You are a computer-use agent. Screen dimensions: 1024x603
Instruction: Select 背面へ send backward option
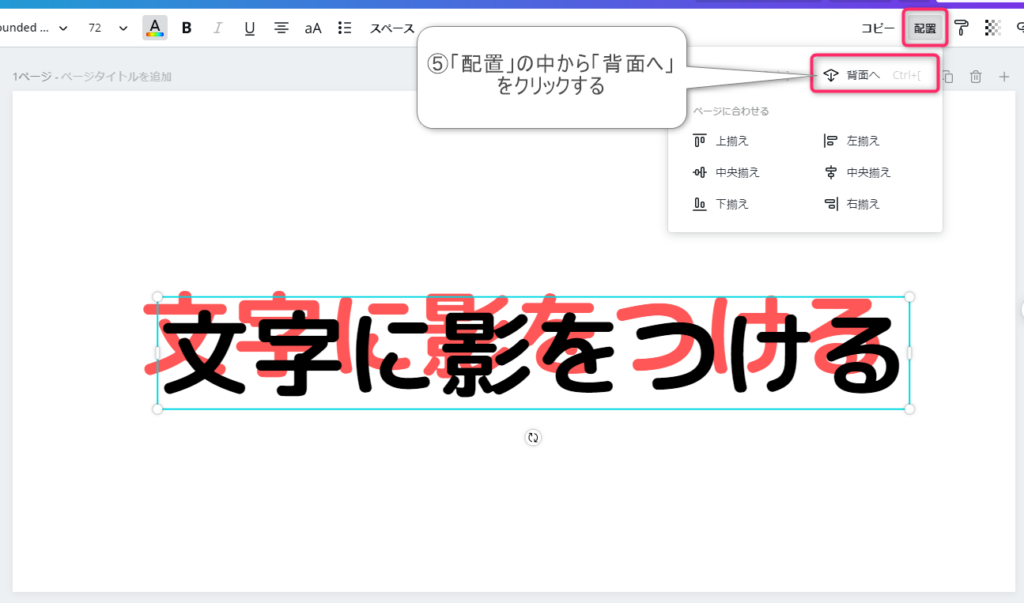874,75
